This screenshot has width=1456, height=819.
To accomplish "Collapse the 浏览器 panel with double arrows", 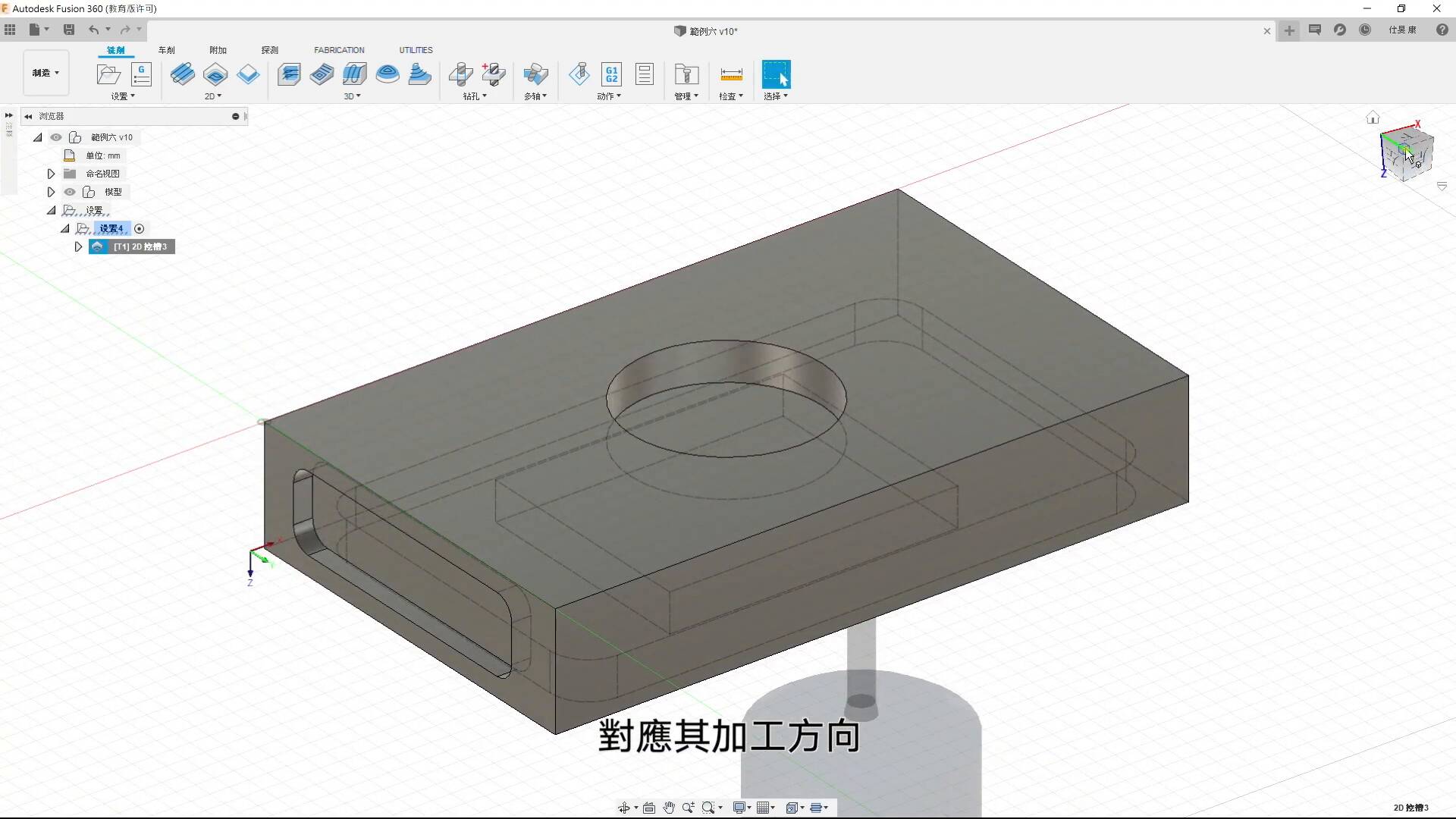I will (28, 116).
